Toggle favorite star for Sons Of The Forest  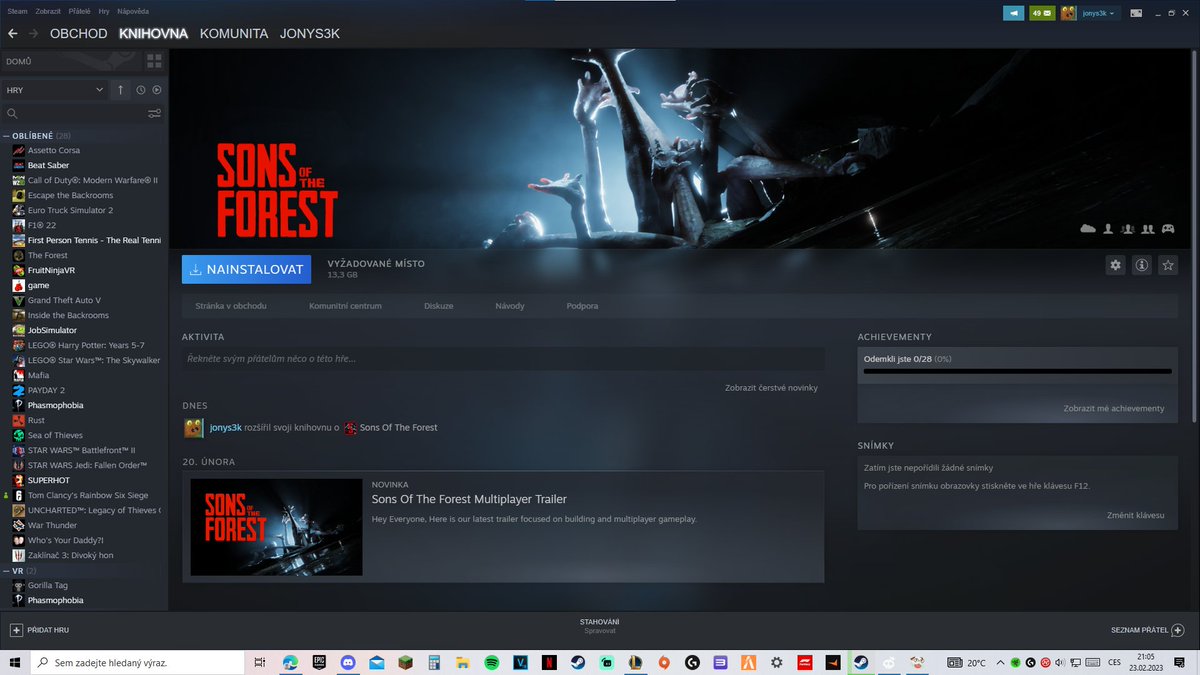[1167, 265]
